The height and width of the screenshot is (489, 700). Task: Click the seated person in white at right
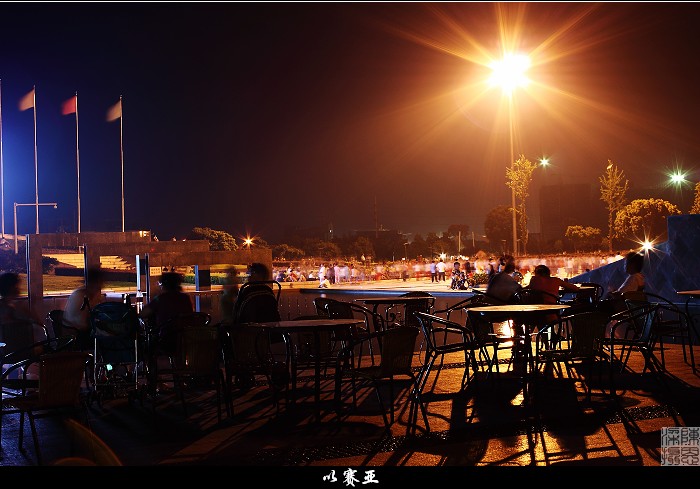coord(632,277)
